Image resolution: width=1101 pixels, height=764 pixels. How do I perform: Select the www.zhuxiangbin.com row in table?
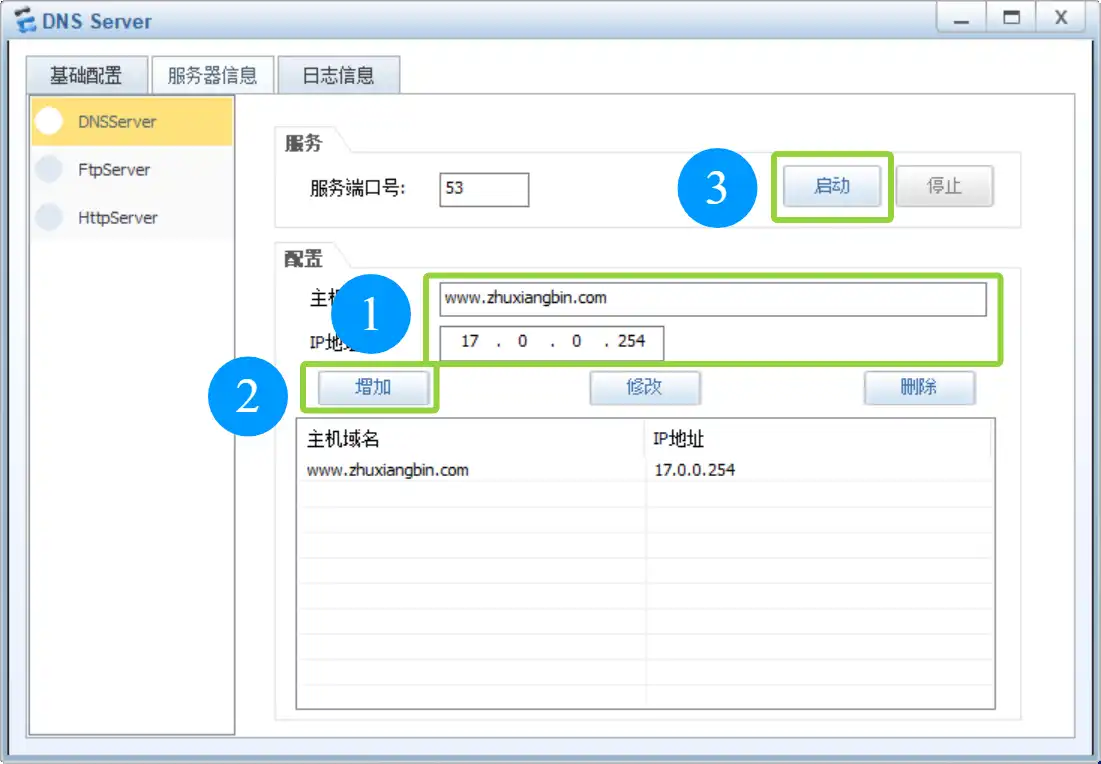click(x=470, y=469)
